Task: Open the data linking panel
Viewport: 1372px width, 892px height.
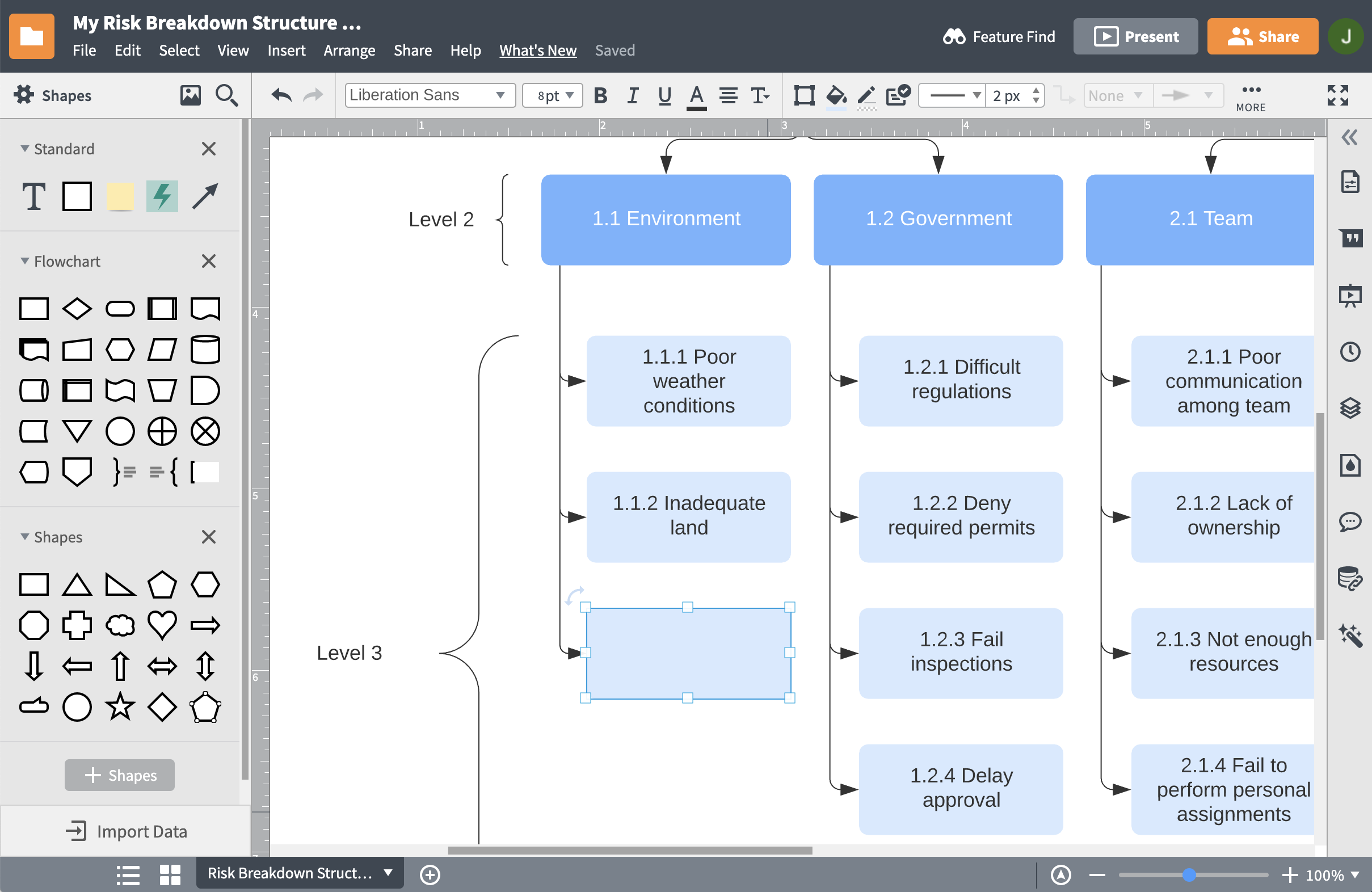Action: [x=1352, y=579]
